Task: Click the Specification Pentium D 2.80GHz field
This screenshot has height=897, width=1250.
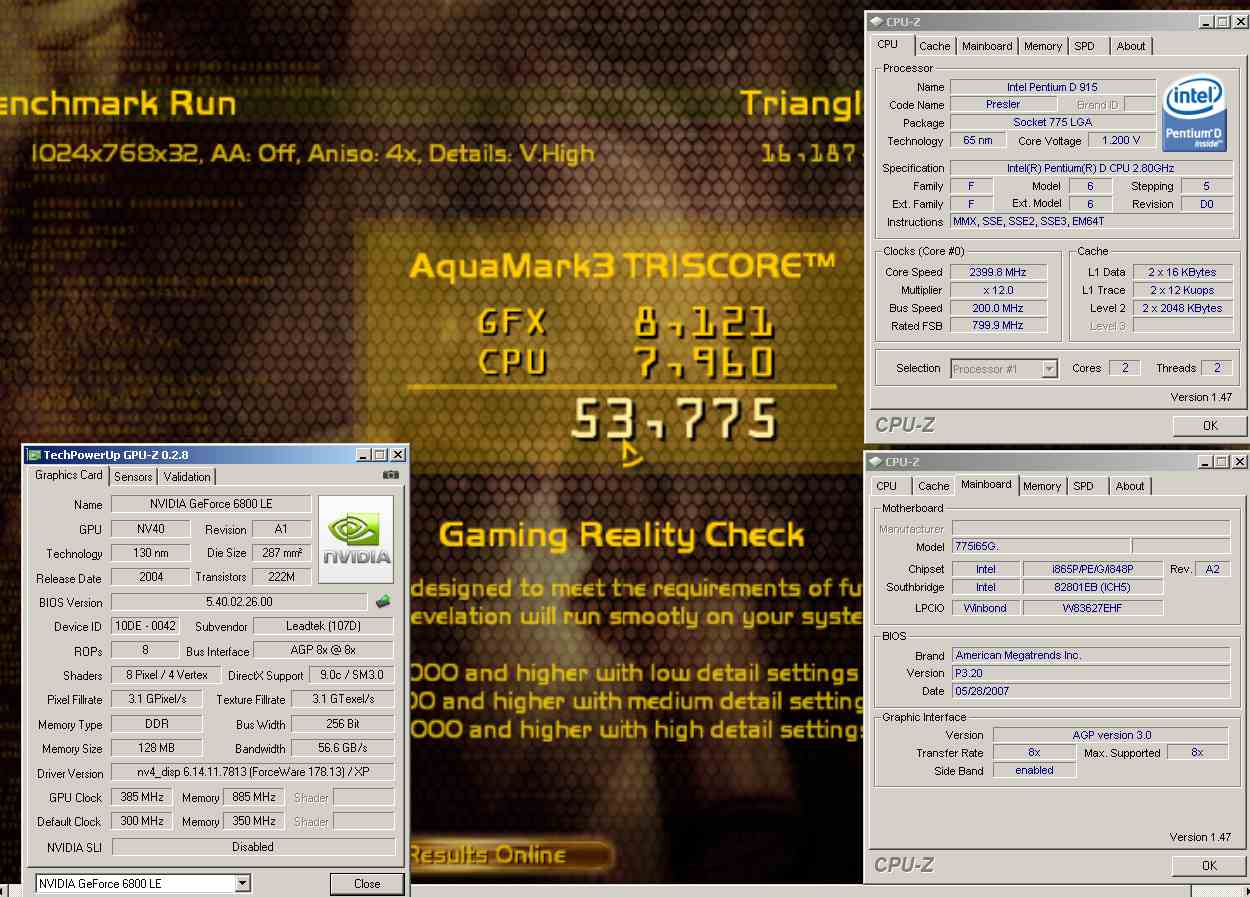Action: tap(1091, 168)
